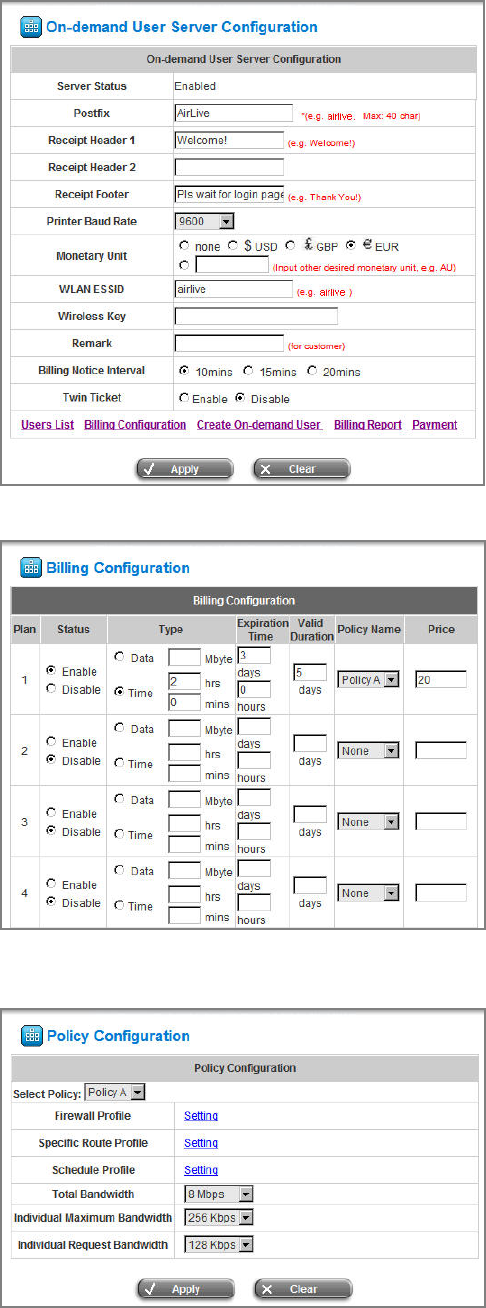The height and width of the screenshot is (1308, 486).
Task: Open the Create On-demand User link
Action: pyautogui.click(x=259, y=425)
